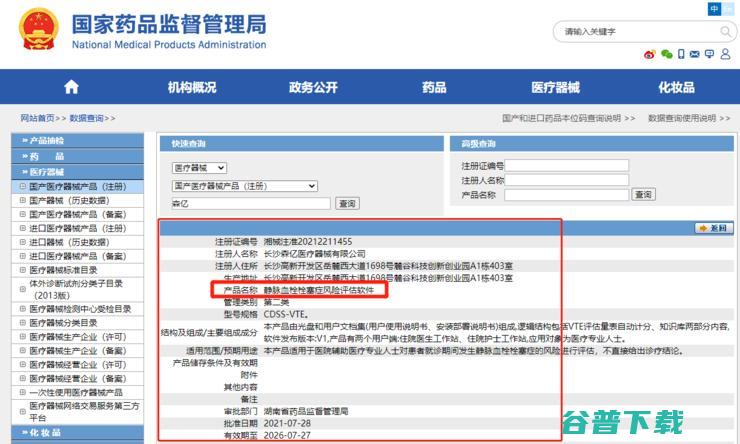The width and height of the screenshot is (740, 444).
Task: Select 国产医疗器械产品（备案） in sidebar
Action: pyautogui.click(x=78, y=214)
